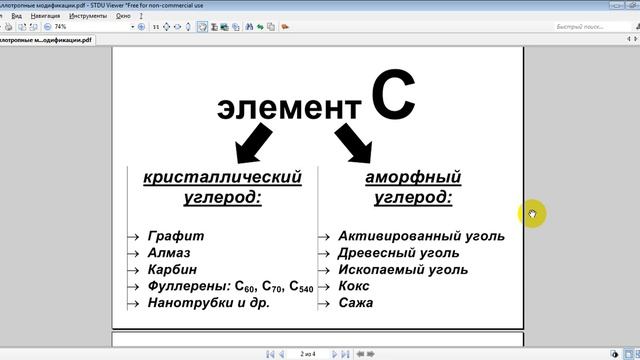640x360 pixels.
Task: Click the text "Ископаемый уголь"
Action: point(403,269)
